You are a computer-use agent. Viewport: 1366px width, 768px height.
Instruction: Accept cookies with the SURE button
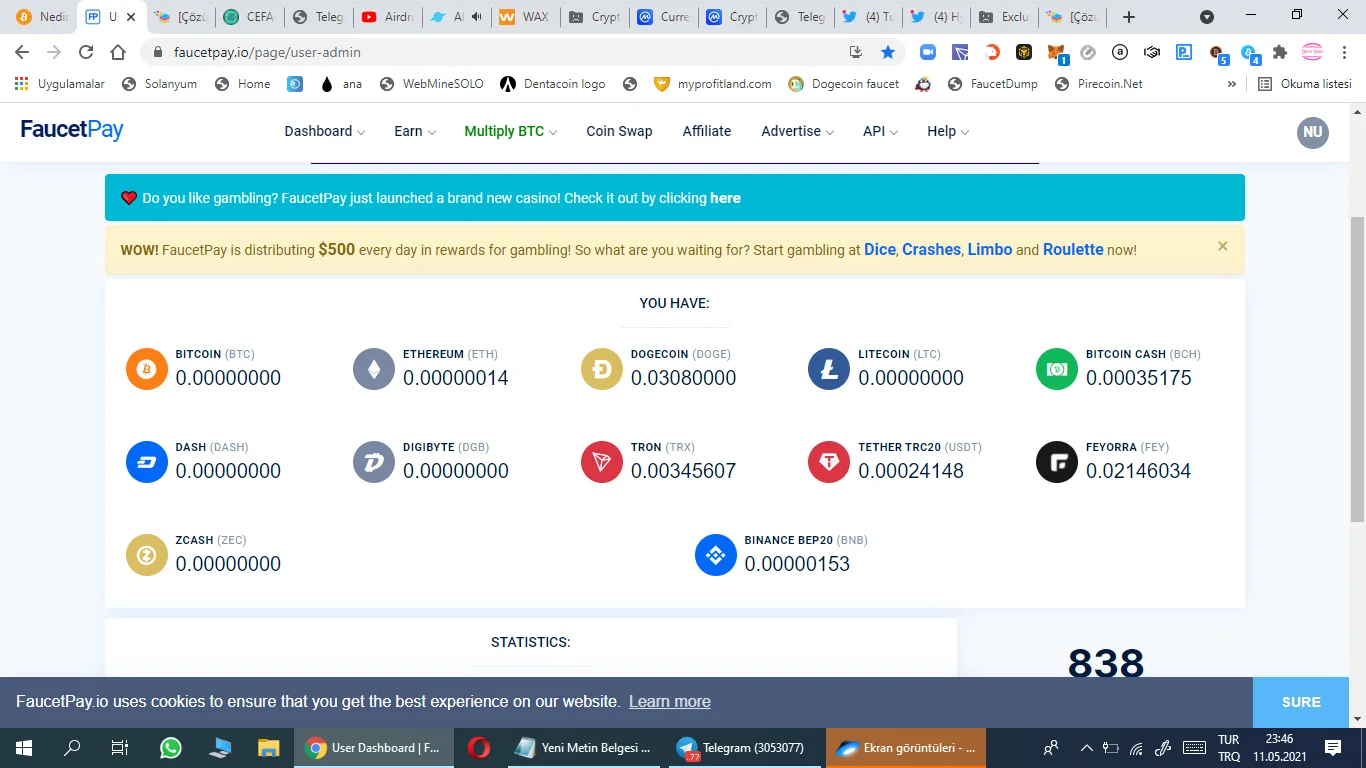(x=1301, y=702)
